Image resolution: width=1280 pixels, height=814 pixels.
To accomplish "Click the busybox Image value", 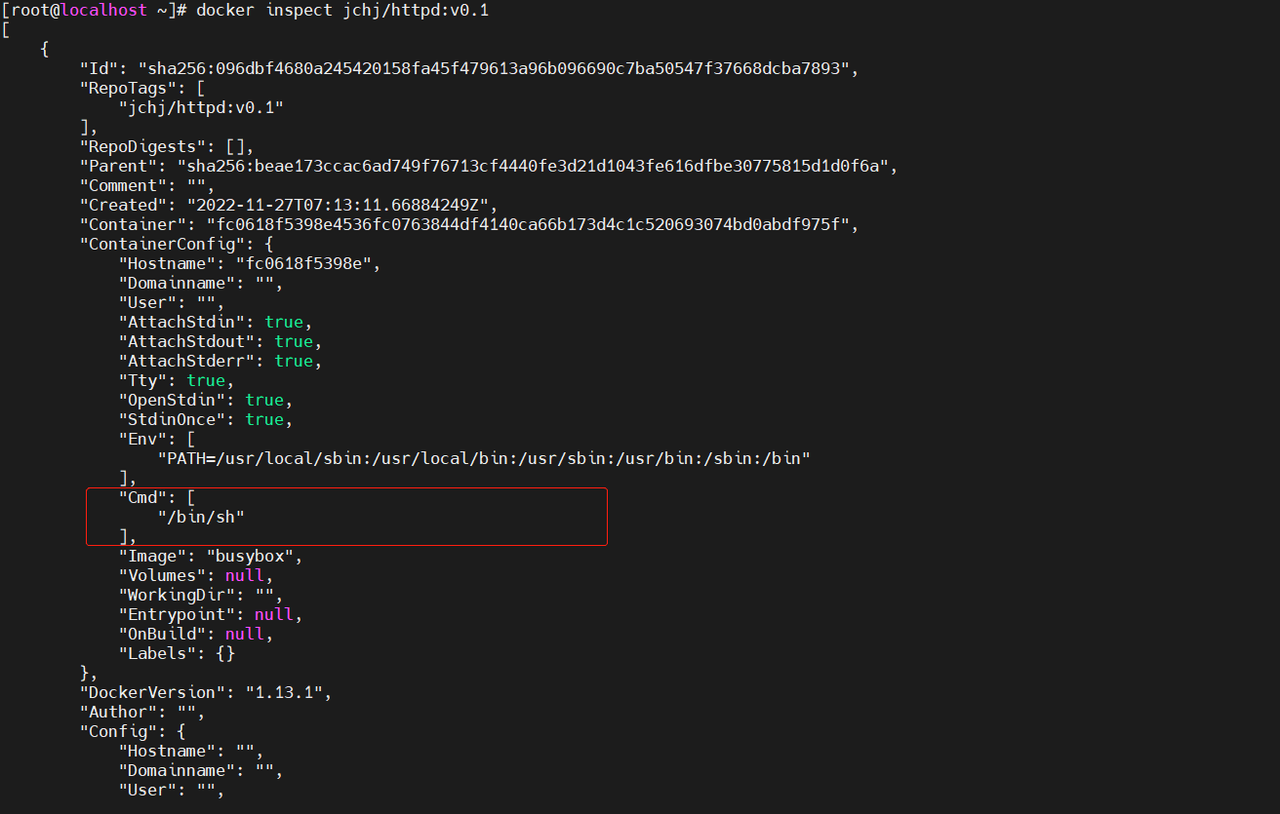I will 254,556.
